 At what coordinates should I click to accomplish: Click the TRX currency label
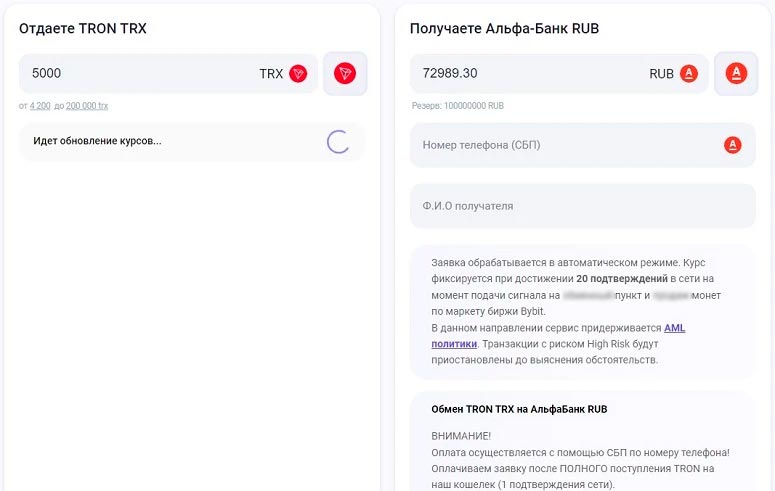(x=271, y=73)
